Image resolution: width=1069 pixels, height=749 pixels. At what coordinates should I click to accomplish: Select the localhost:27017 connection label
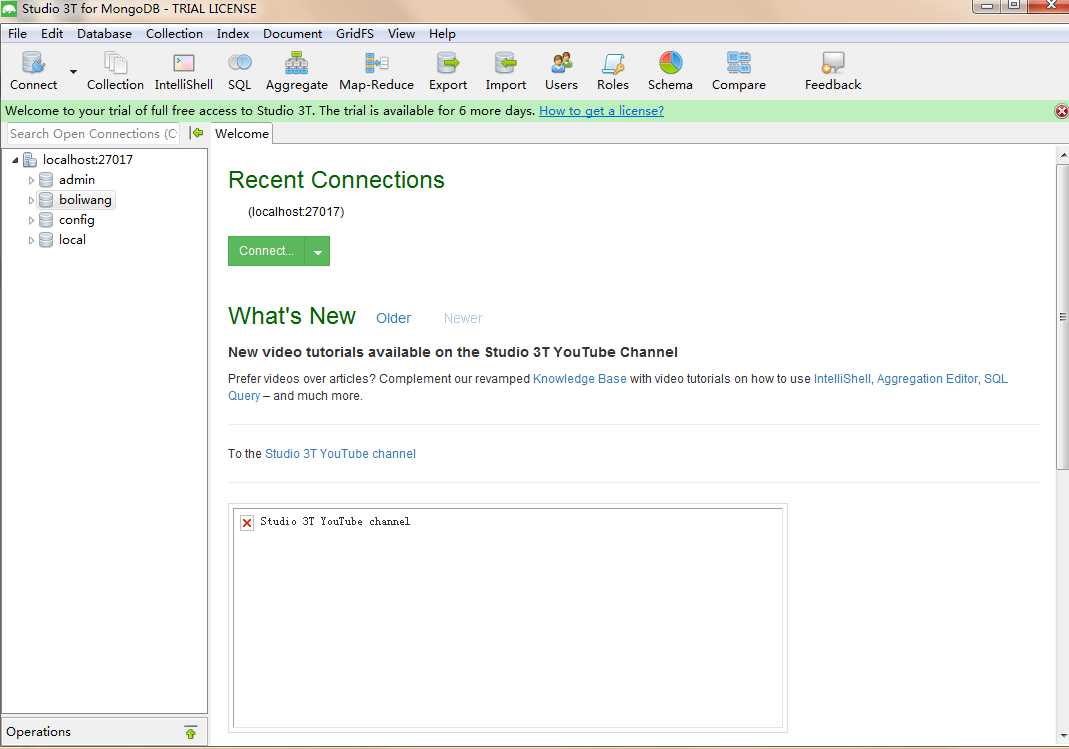(88, 160)
